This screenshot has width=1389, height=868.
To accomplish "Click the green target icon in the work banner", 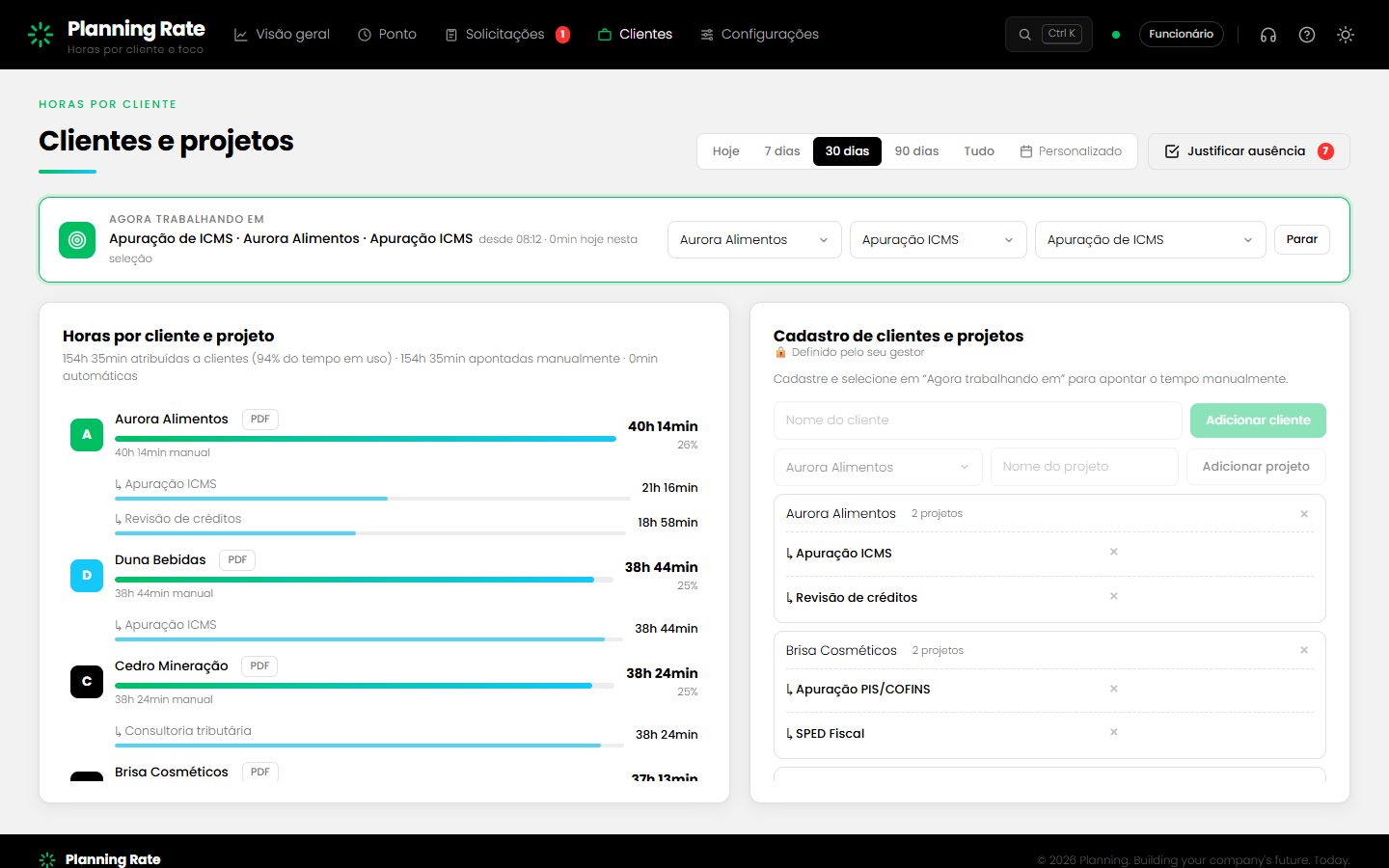I will pos(77,240).
